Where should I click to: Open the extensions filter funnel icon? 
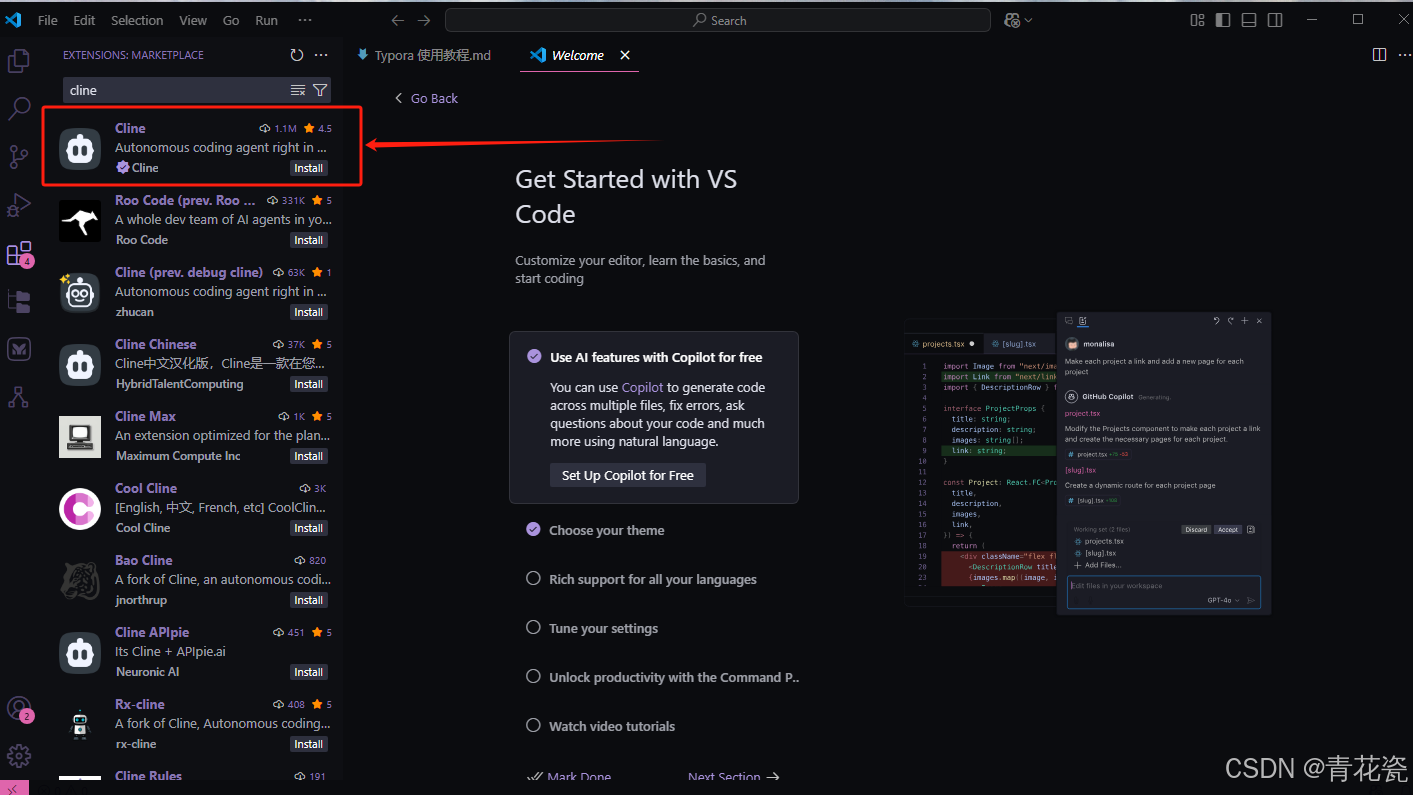320,90
